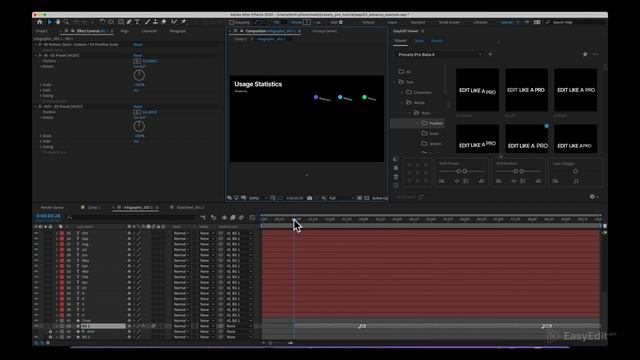Toggle the eye icon of the Lines layer
Viewport: 640px width, 360px height.
(x=36, y=321)
